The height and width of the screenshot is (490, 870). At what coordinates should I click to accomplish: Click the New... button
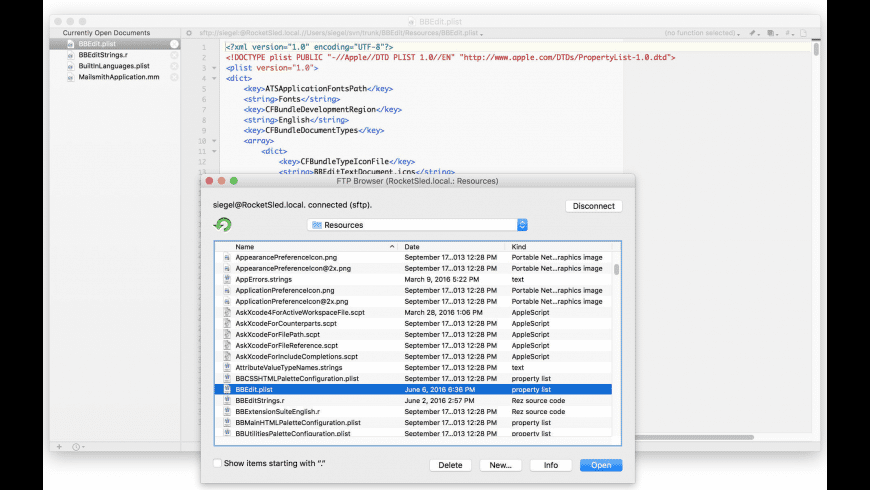tap(500, 465)
